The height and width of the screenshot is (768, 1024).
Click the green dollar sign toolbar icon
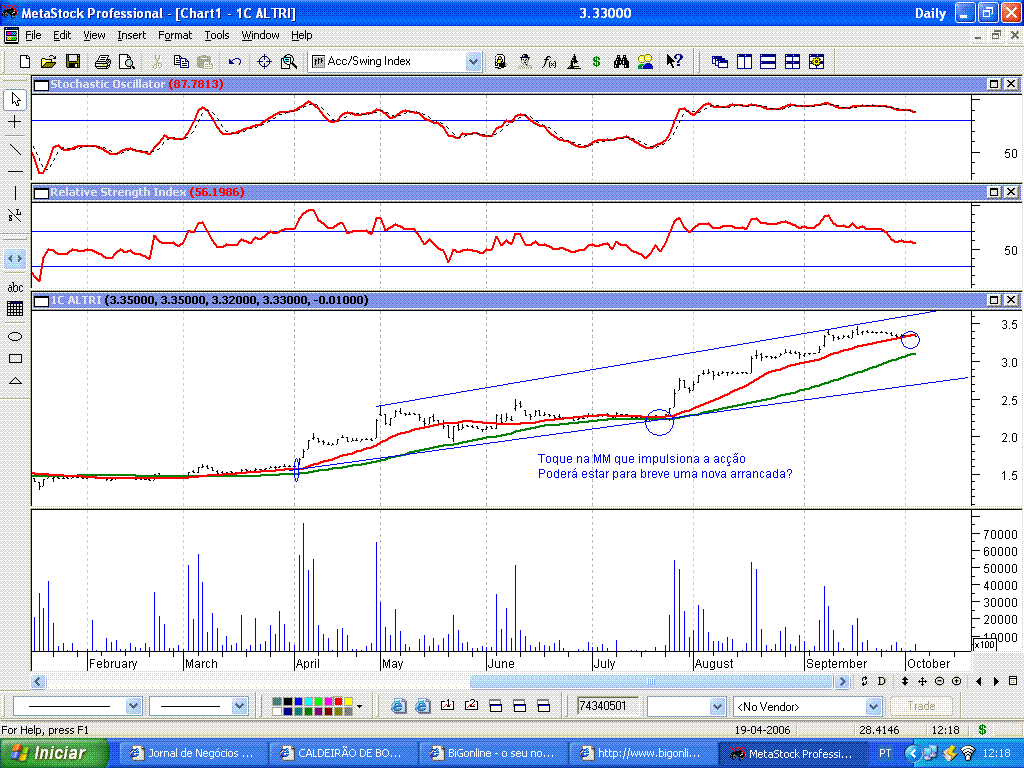coord(596,61)
